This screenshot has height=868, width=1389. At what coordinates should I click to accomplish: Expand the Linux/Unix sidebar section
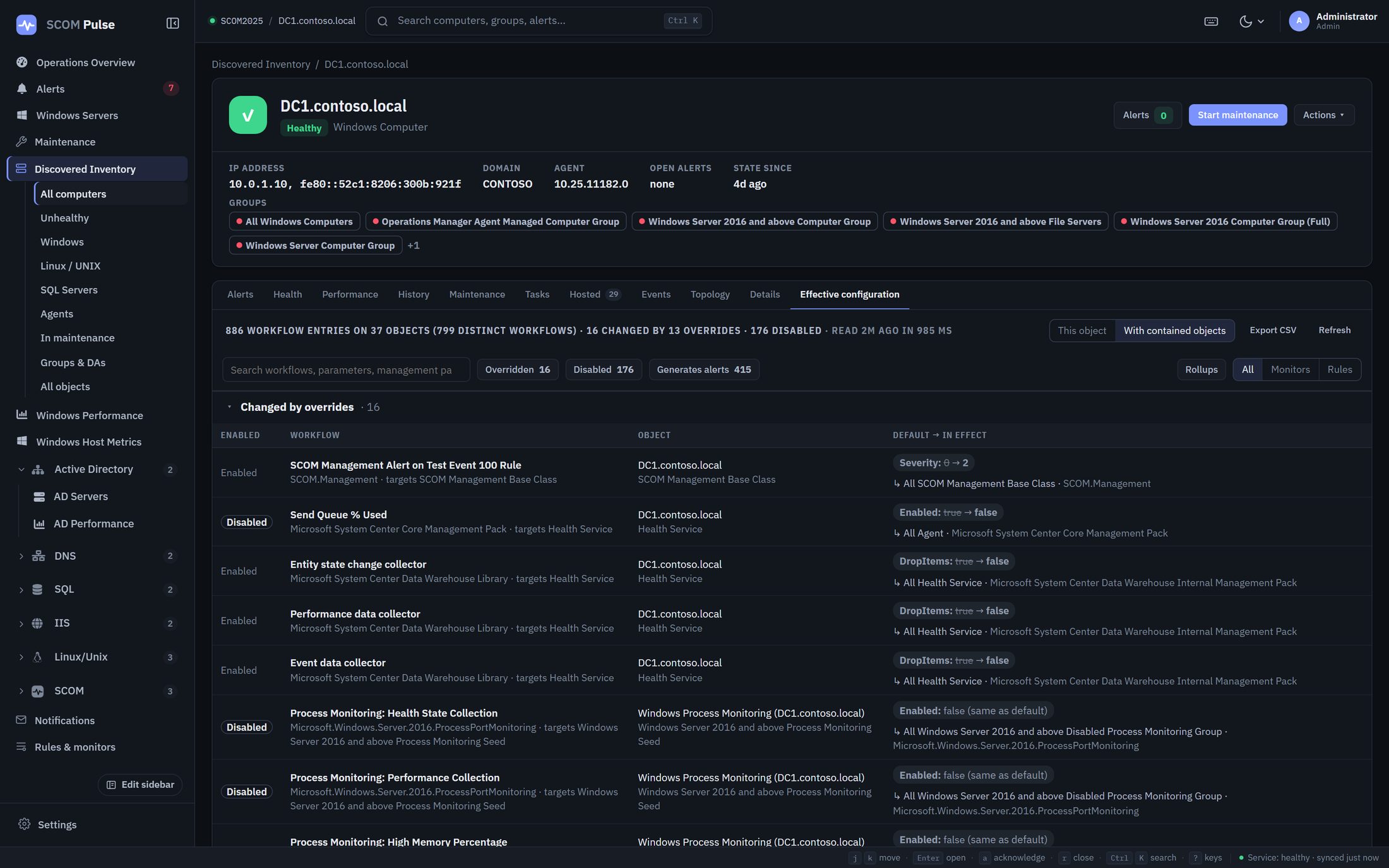click(x=21, y=657)
